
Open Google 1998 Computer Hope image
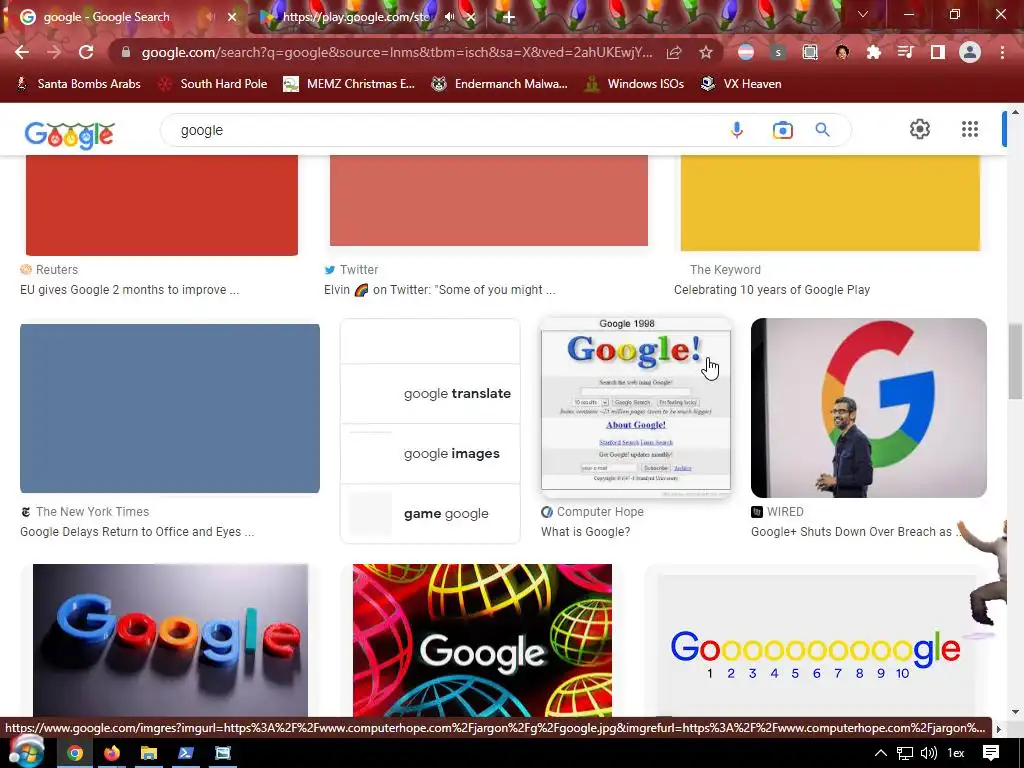click(x=636, y=408)
